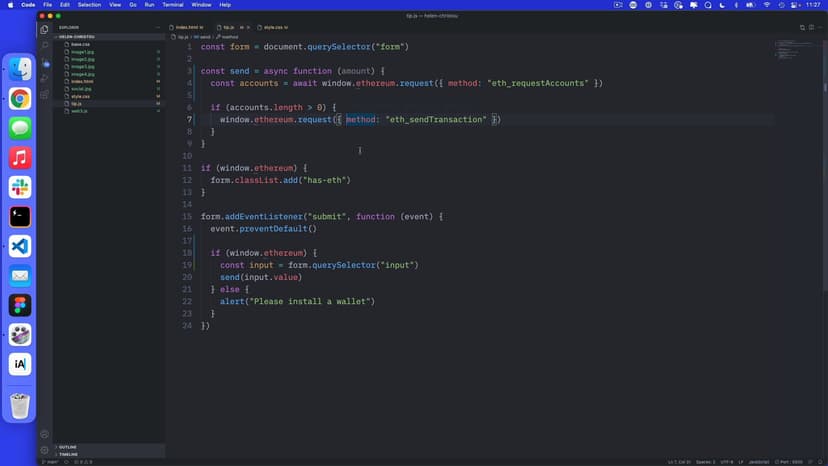
Task: Open the Source Control view
Action: coord(44,62)
